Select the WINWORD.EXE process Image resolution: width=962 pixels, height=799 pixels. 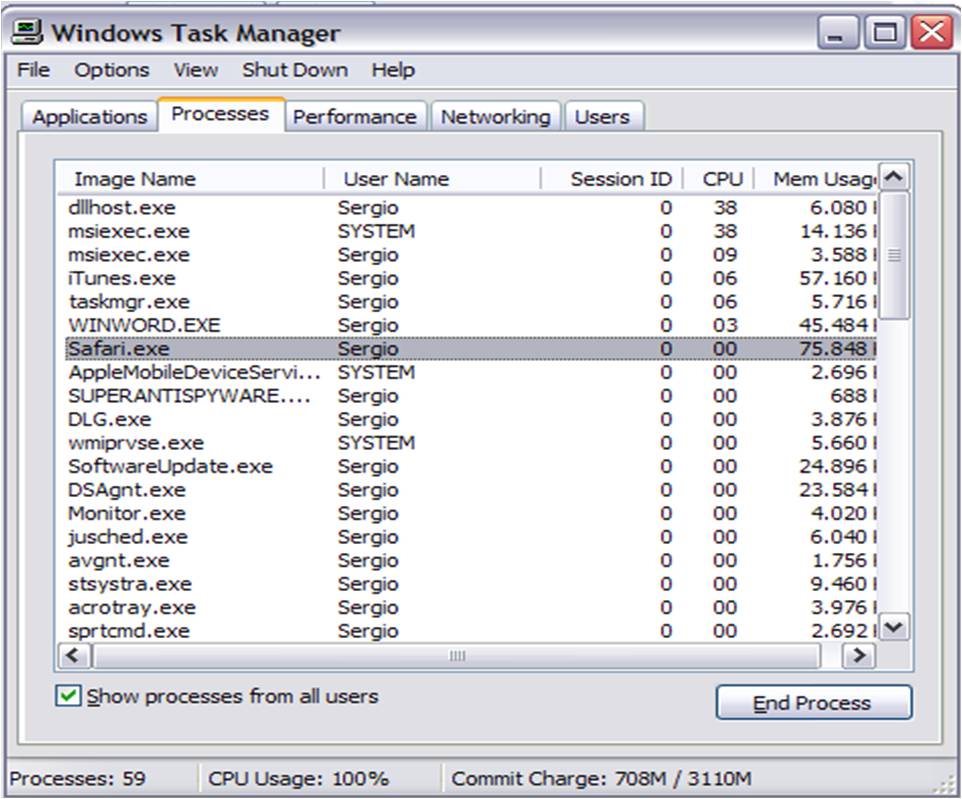pyautogui.click(x=471, y=325)
